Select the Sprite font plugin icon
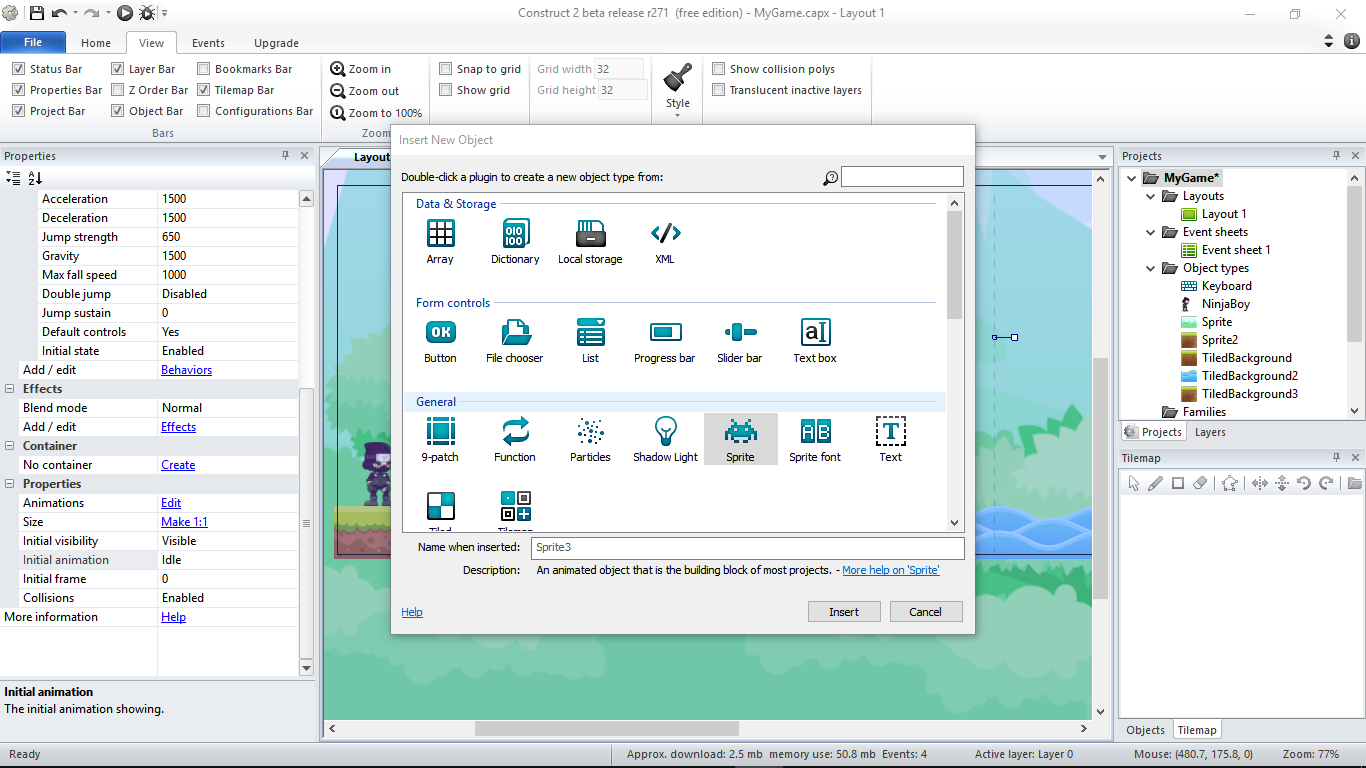The image size is (1366, 768). (x=815, y=431)
